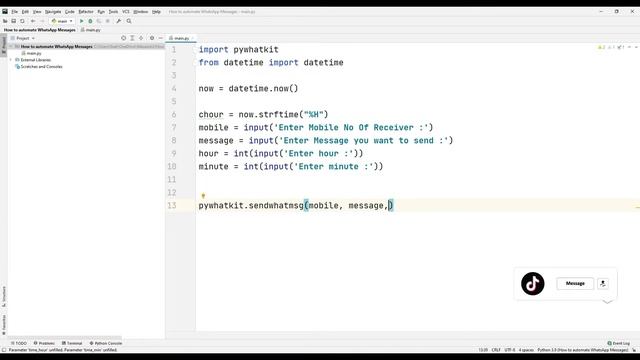This screenshot has height=360, width=640.
Task: Open the Edit menu
Action: pos(25,12)
